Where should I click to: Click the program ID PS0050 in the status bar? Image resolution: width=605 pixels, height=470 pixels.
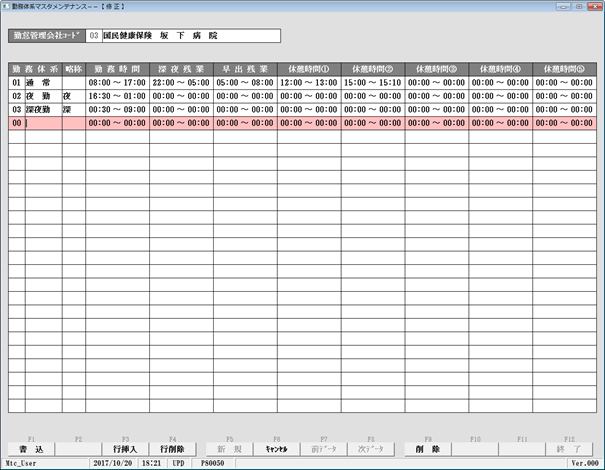(x=213, y=463)
